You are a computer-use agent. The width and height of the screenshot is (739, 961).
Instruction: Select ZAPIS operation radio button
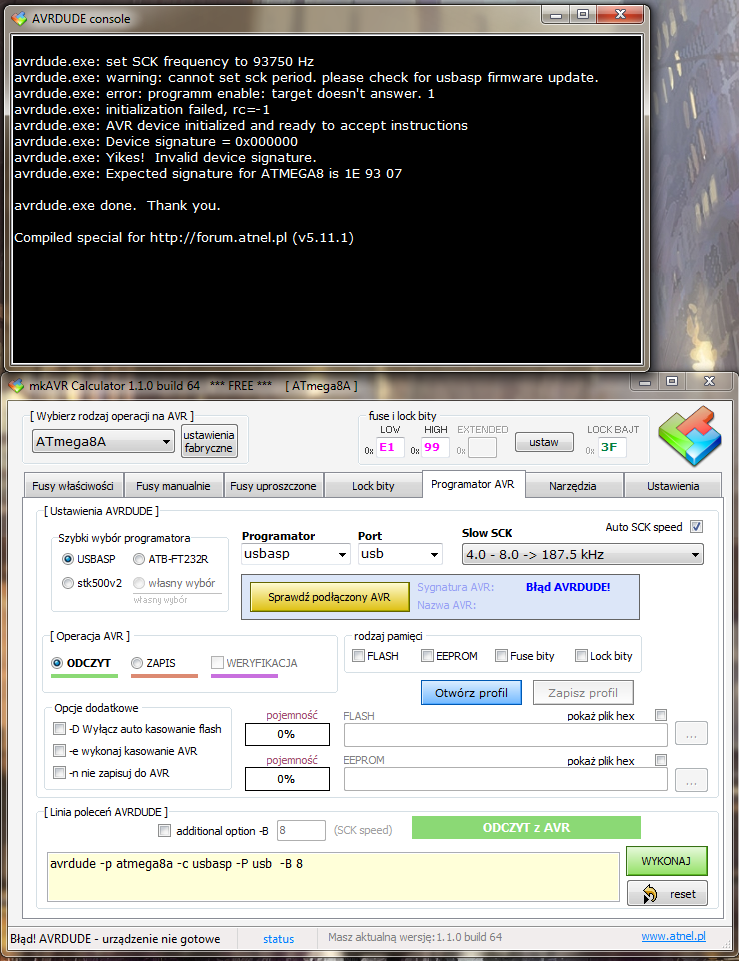tap(137, 663)
